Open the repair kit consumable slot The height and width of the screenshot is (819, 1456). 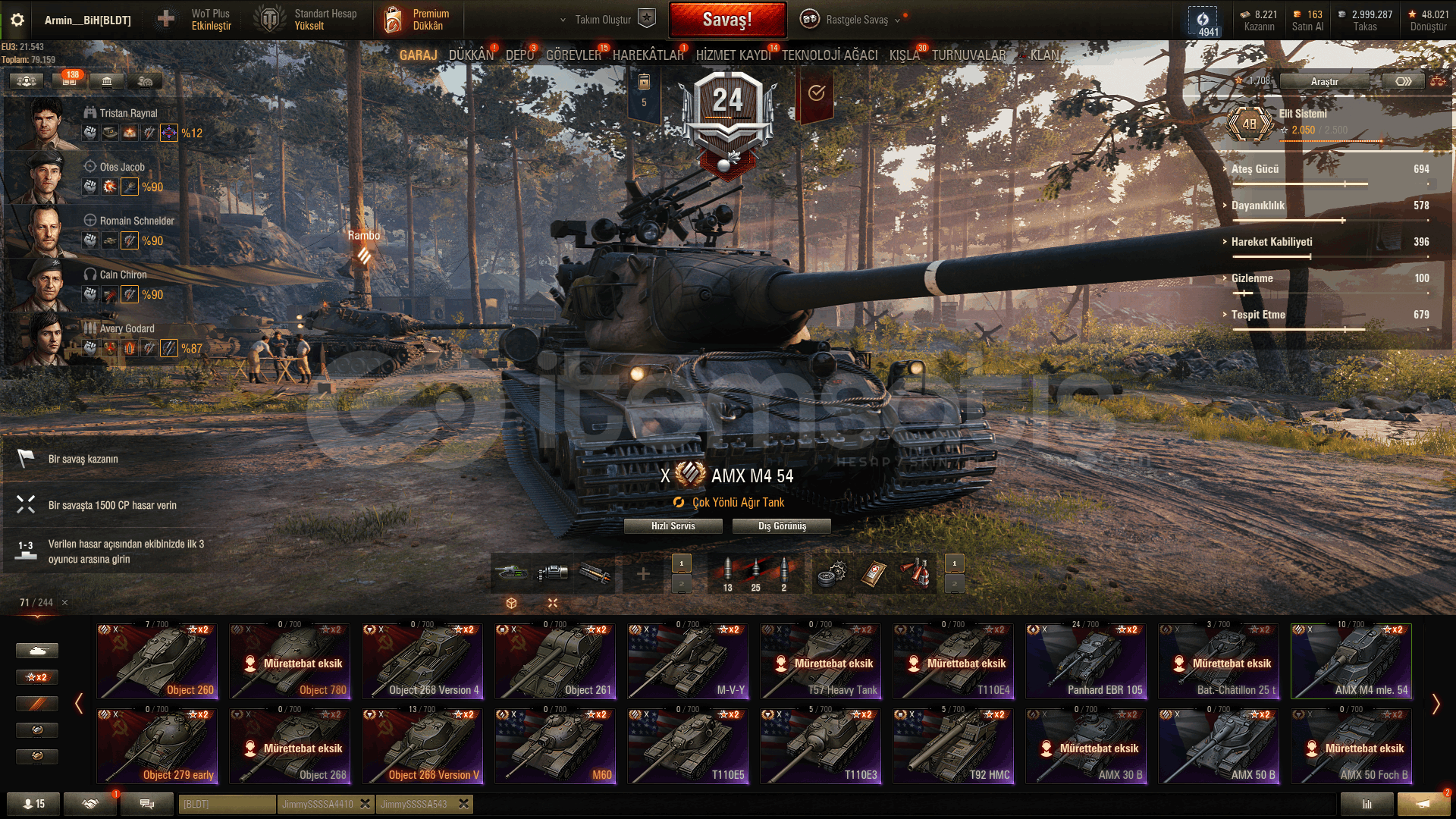pyautogui.click(x=832, y=575)
